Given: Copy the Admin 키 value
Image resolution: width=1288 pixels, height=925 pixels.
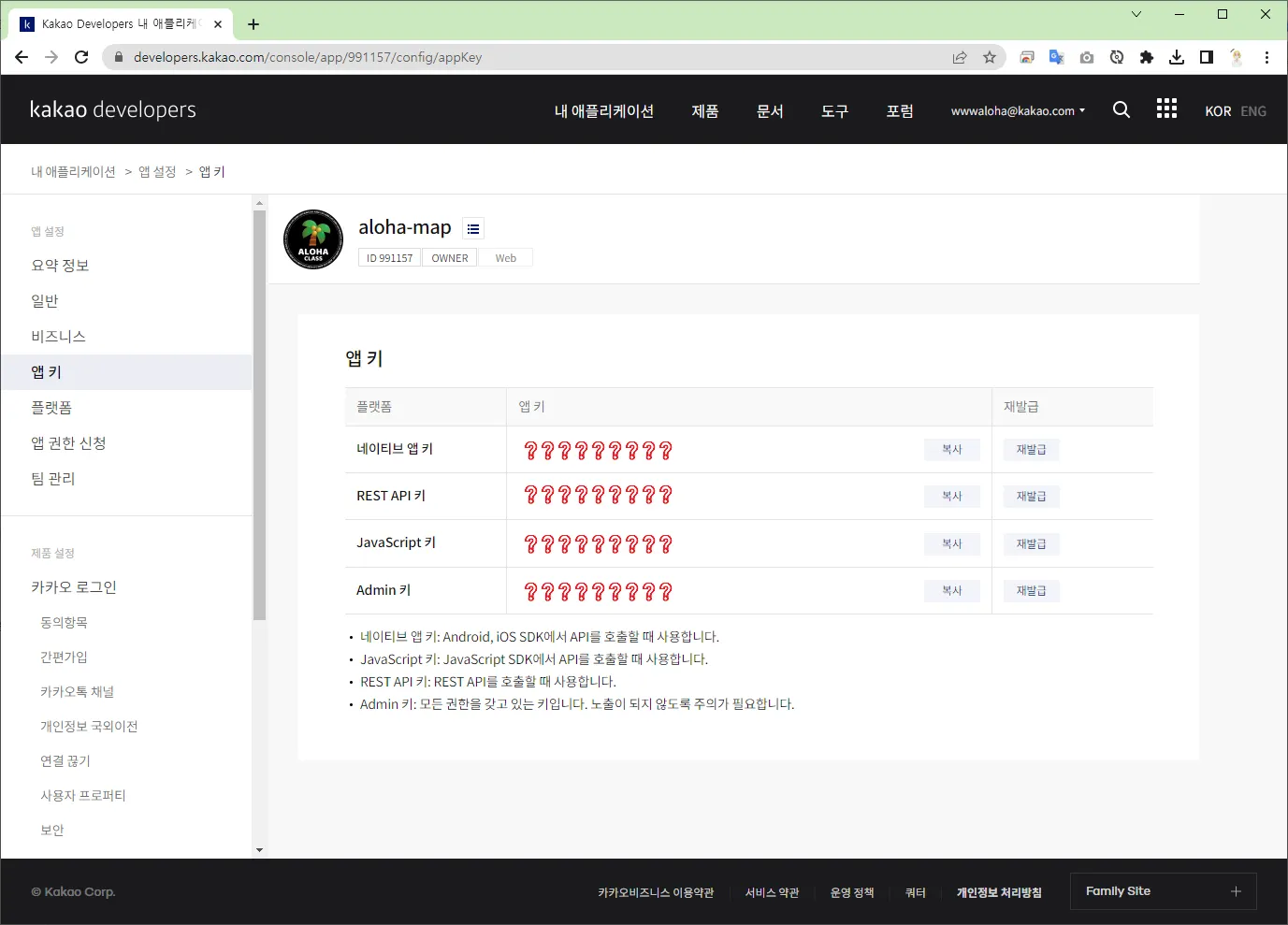Looking at the screenshot, I should tap(952, 591).
